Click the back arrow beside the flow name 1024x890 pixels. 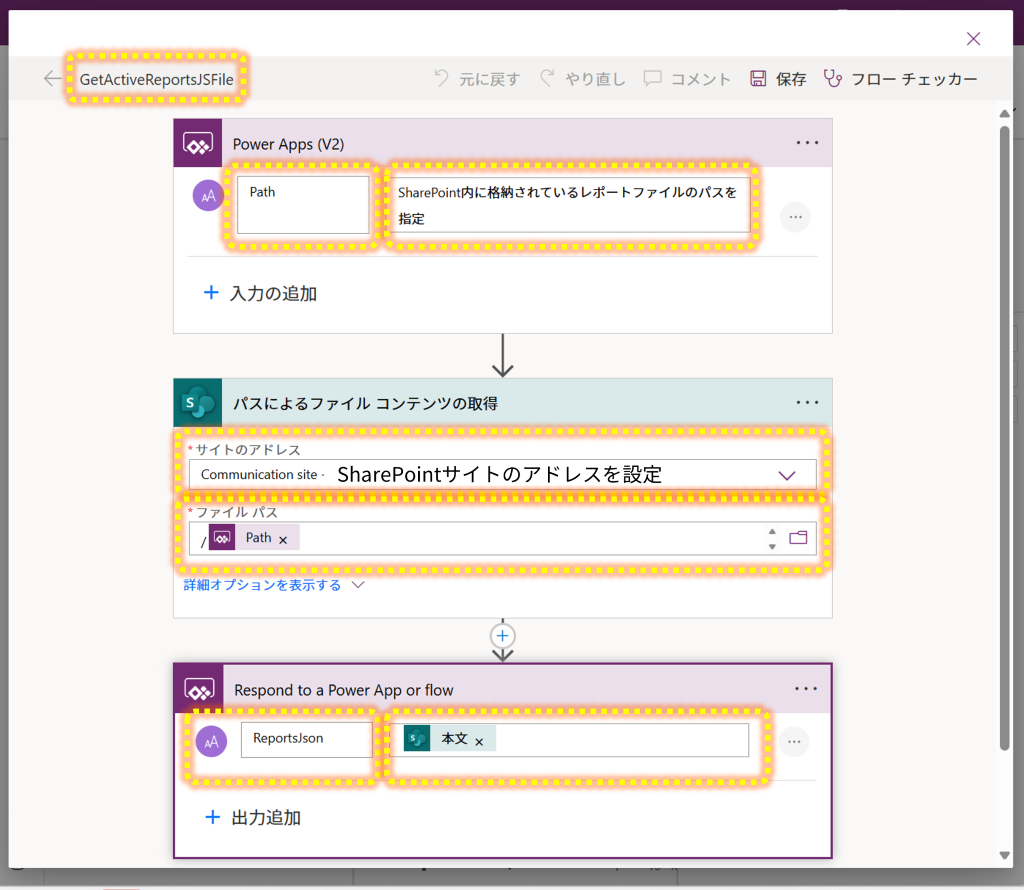52,79
